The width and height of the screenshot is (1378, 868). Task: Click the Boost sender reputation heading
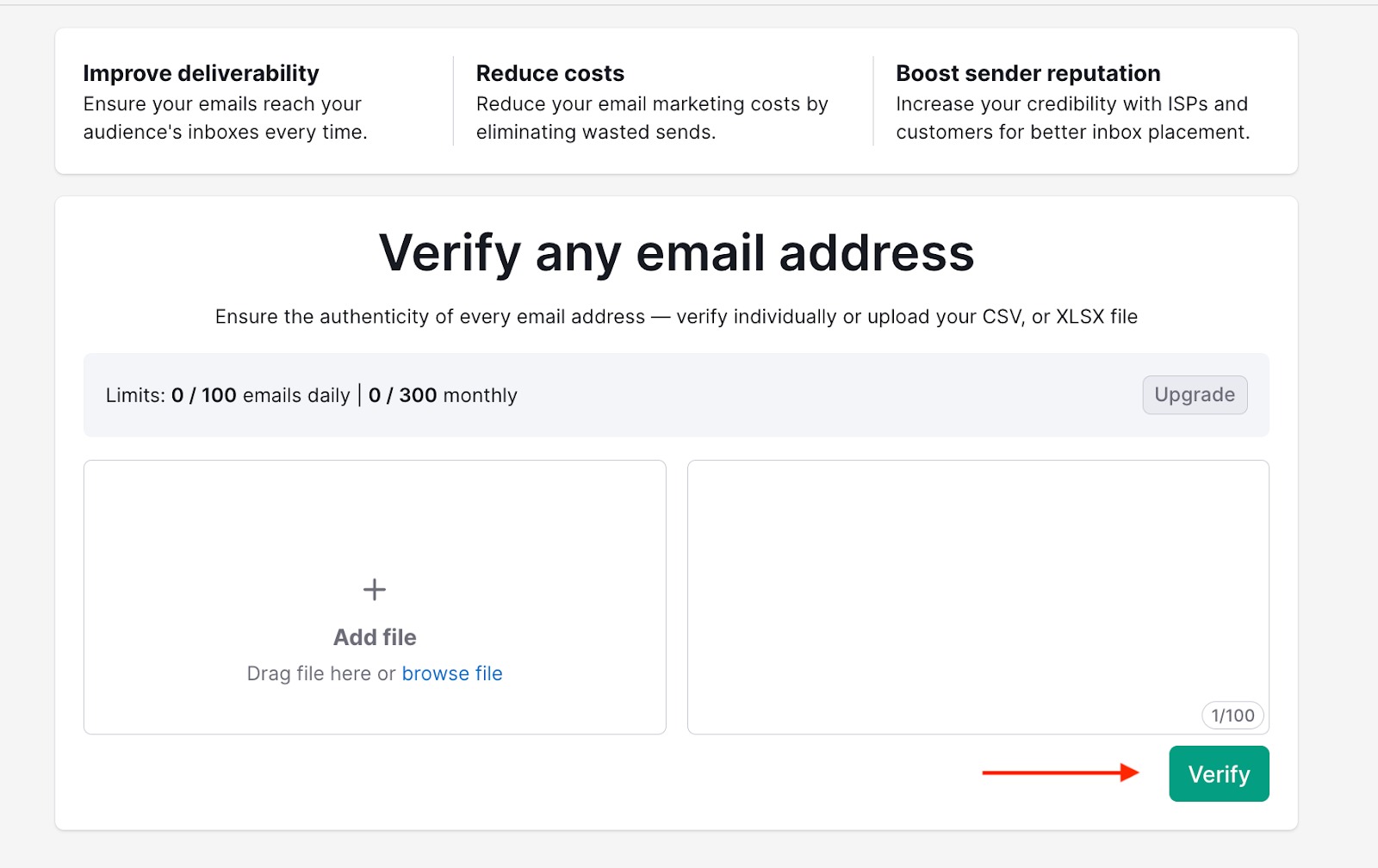click(x=1027, y=73)
